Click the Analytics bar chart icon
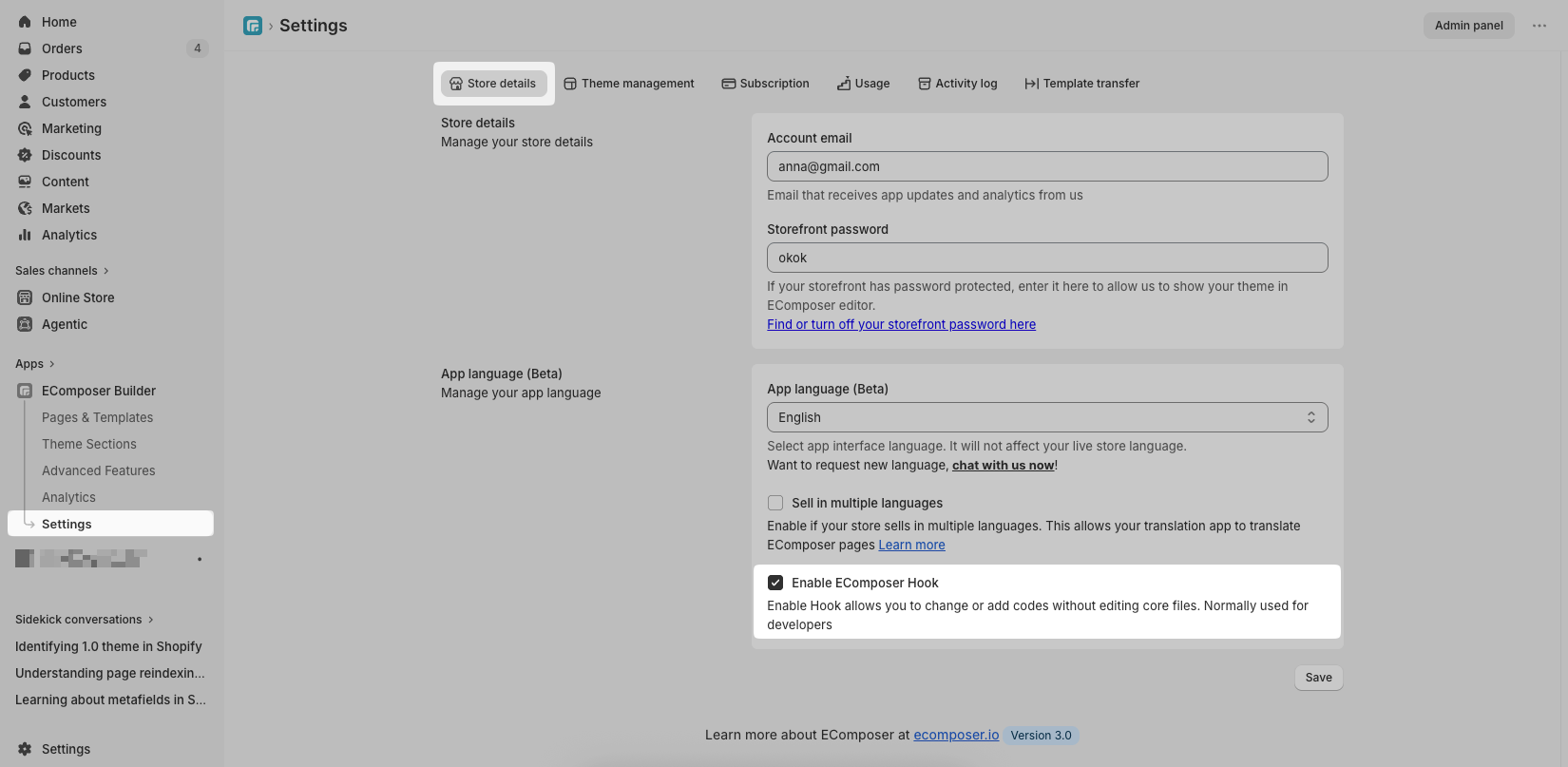Viewport: 1568px width, 767px height. pyautogui.click(x=25, y=235)
